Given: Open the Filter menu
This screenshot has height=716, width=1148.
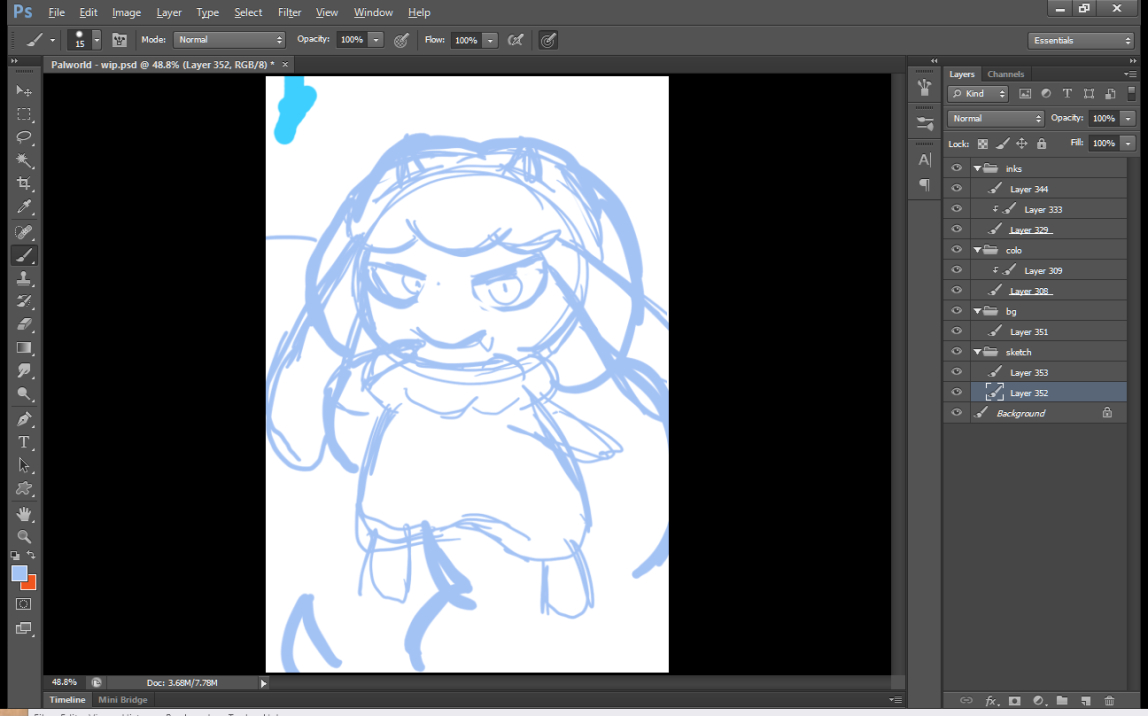Looking at the screenshot, I should [289, 12].
